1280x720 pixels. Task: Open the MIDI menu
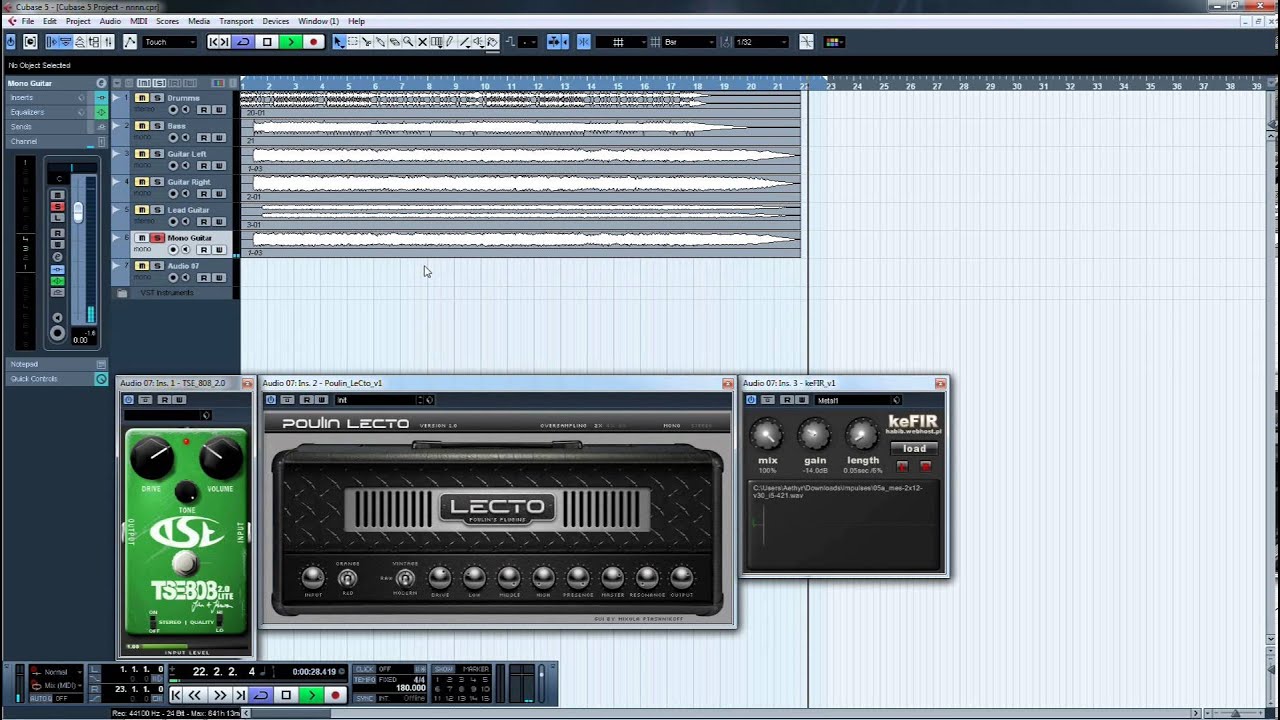[138, 21]
